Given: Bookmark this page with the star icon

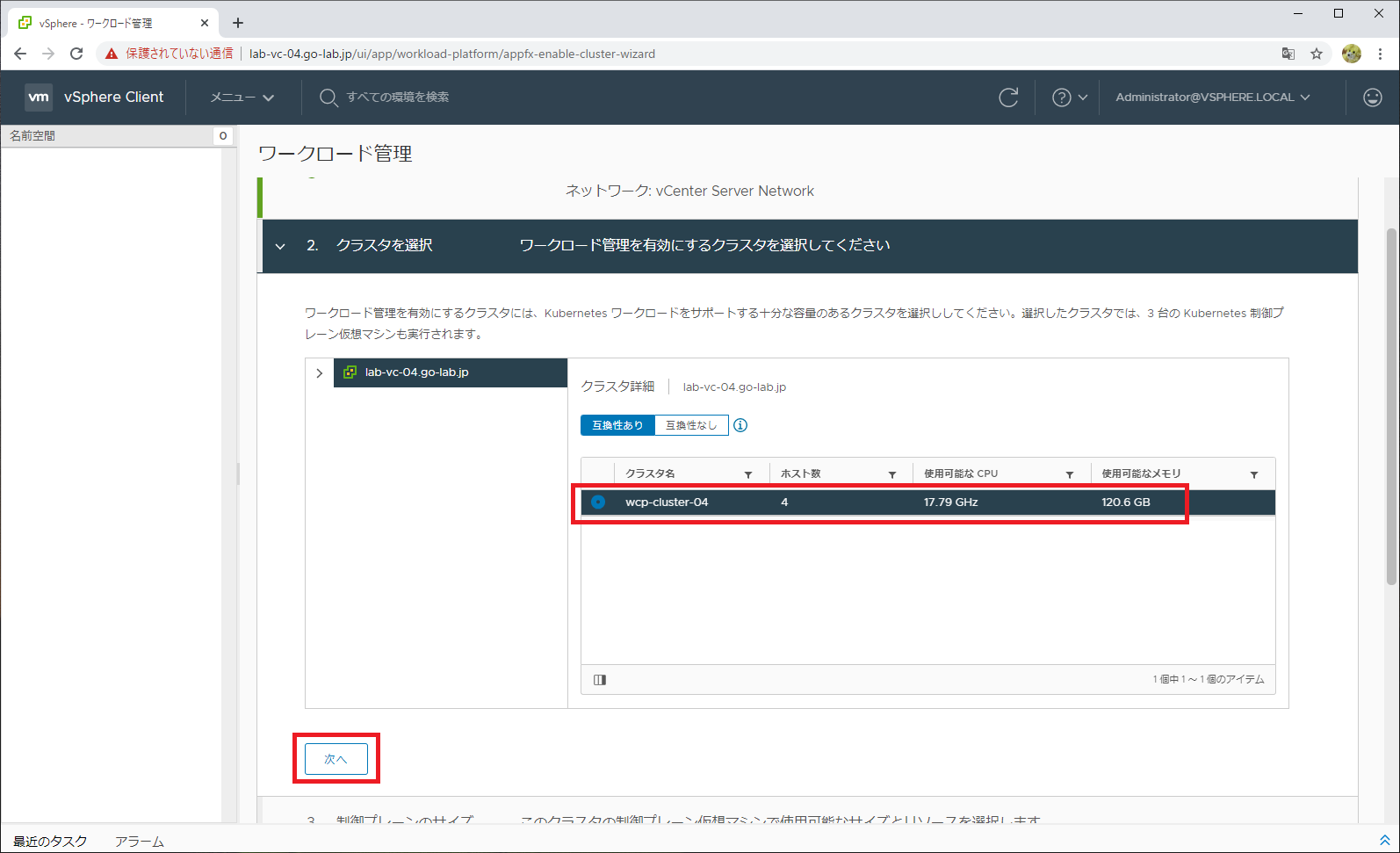Looking at the screenshot, I should (1317, 54).
